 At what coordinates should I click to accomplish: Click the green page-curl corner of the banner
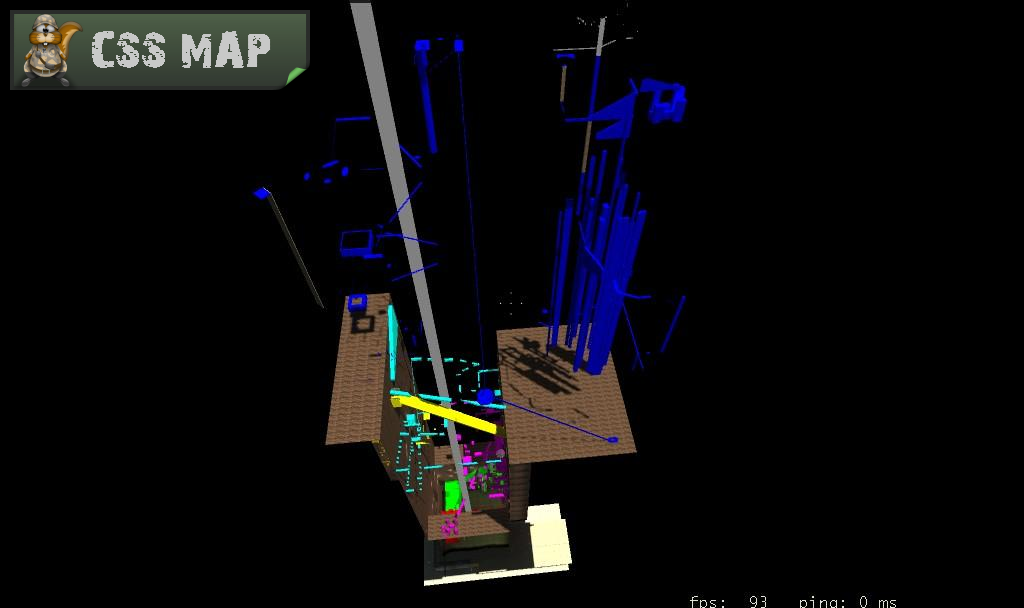[296, 76]
